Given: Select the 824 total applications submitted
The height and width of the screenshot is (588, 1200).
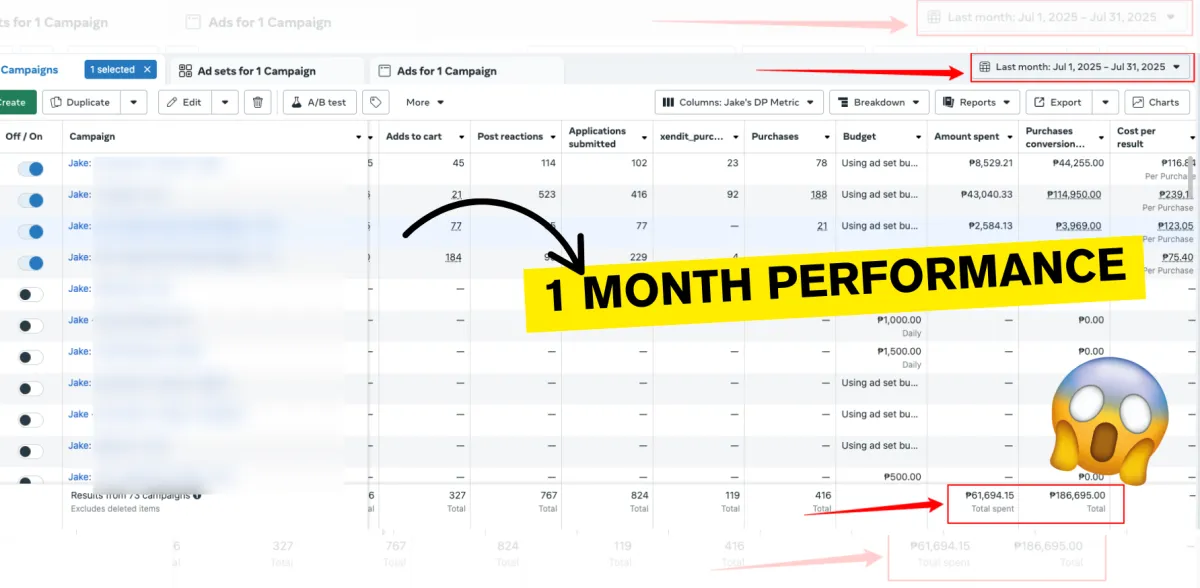Looking at the screenshot, I should [x=638, y=495].
